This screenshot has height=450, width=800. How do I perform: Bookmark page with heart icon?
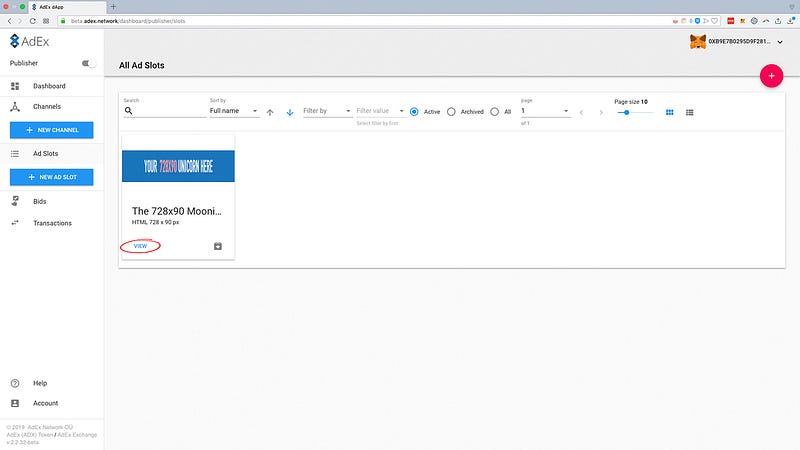pyautogui.click(x=714, y=21)
